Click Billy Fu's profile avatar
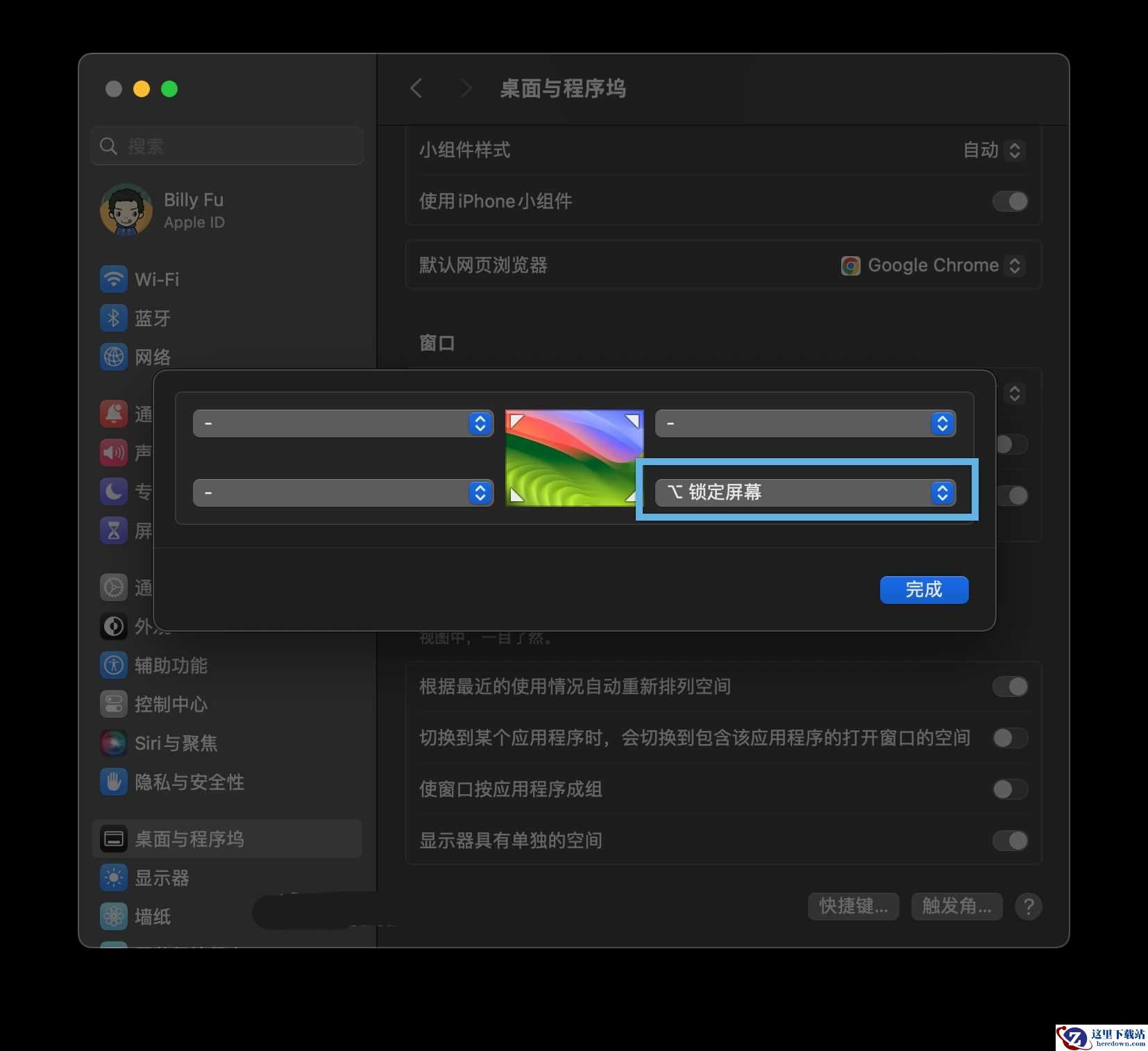This screenshot has height=1051, width=1148. point(126,210)
